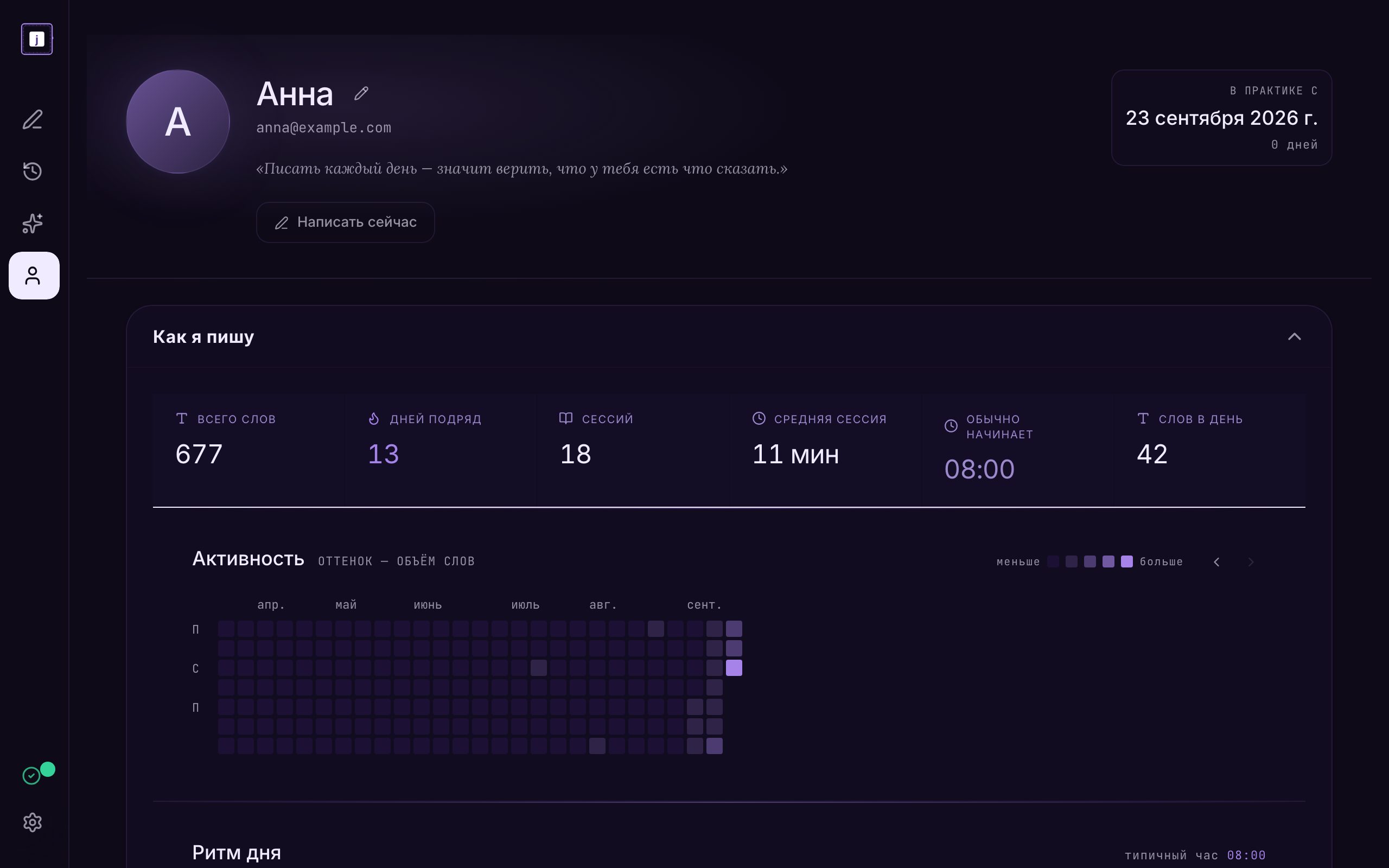Click the «В практике с» date card
This screenshot has width=1389, height=868.
click(1221, 118)
